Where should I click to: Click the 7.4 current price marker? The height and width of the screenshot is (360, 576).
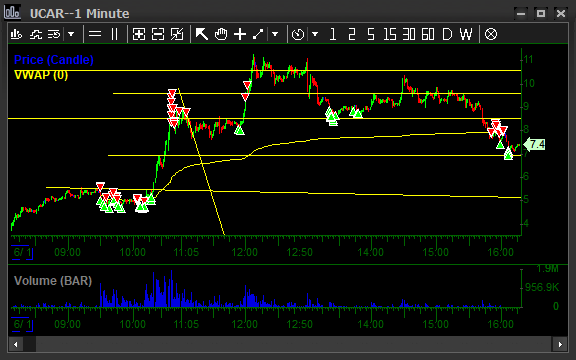(x=534, y=144)
